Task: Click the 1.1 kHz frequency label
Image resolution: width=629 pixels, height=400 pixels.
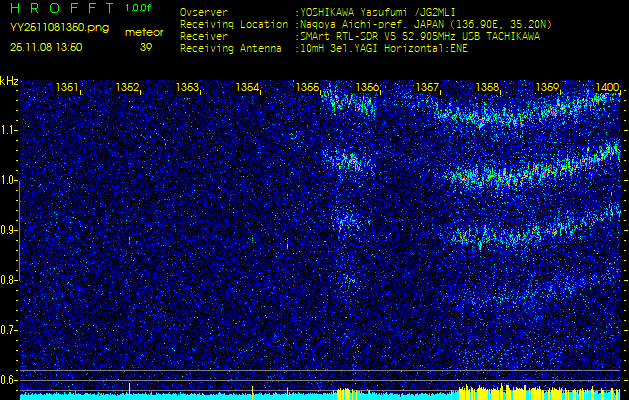Action: pos(9,130)
